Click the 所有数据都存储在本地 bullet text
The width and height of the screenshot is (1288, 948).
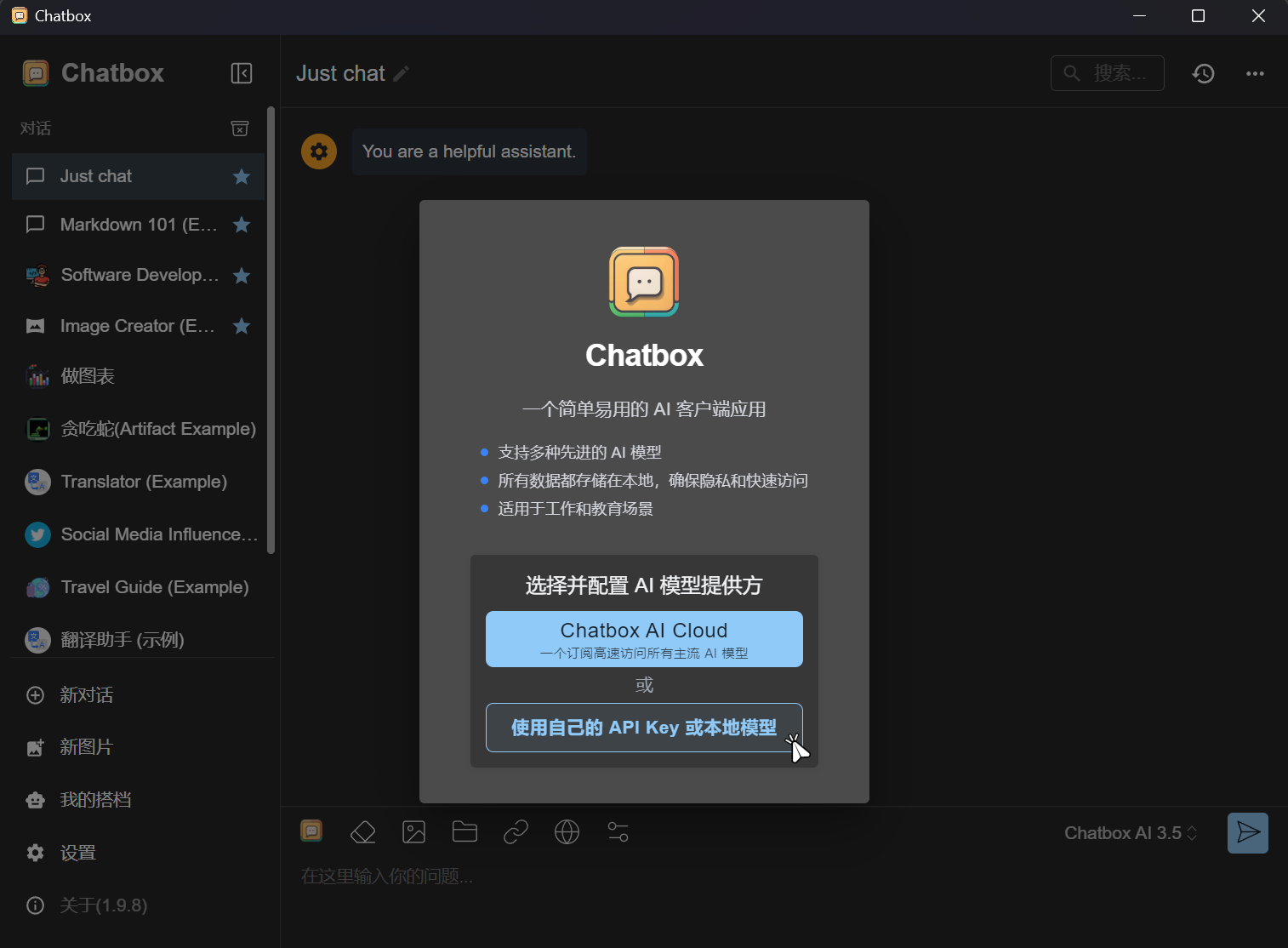tap(653, 481)
